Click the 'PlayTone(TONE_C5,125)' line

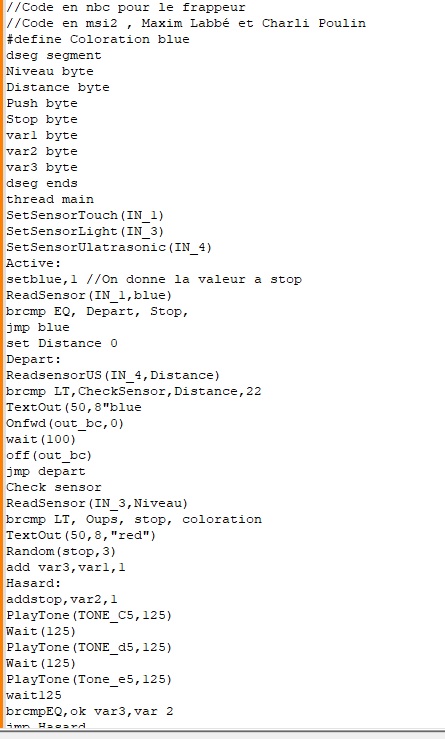[89, 616]
